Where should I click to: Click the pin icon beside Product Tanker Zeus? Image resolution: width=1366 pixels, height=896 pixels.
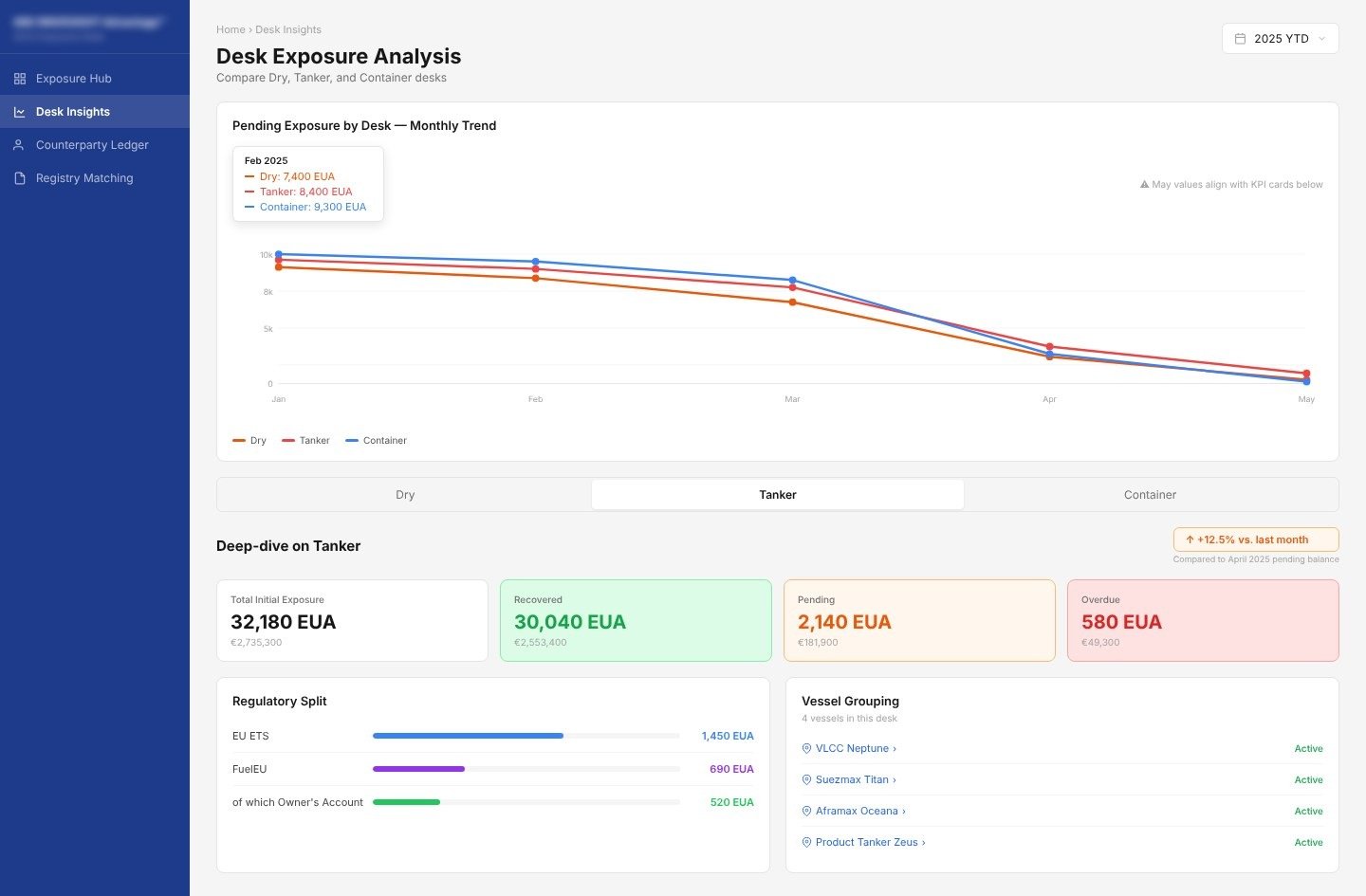(806, 842)
